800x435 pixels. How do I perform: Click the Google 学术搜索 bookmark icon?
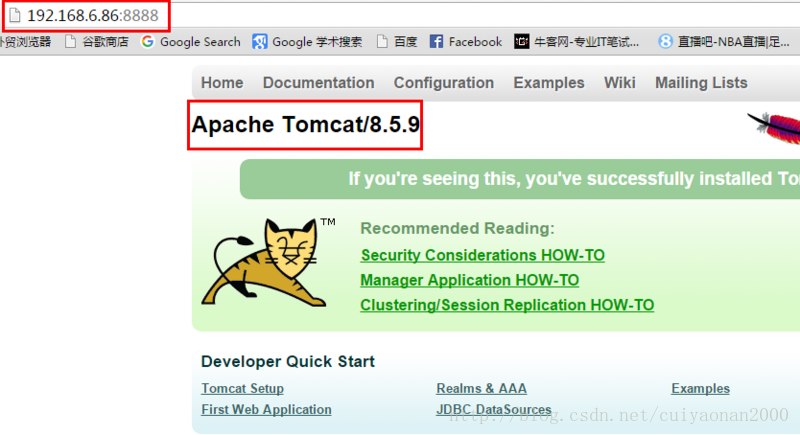tap(260, 42)
